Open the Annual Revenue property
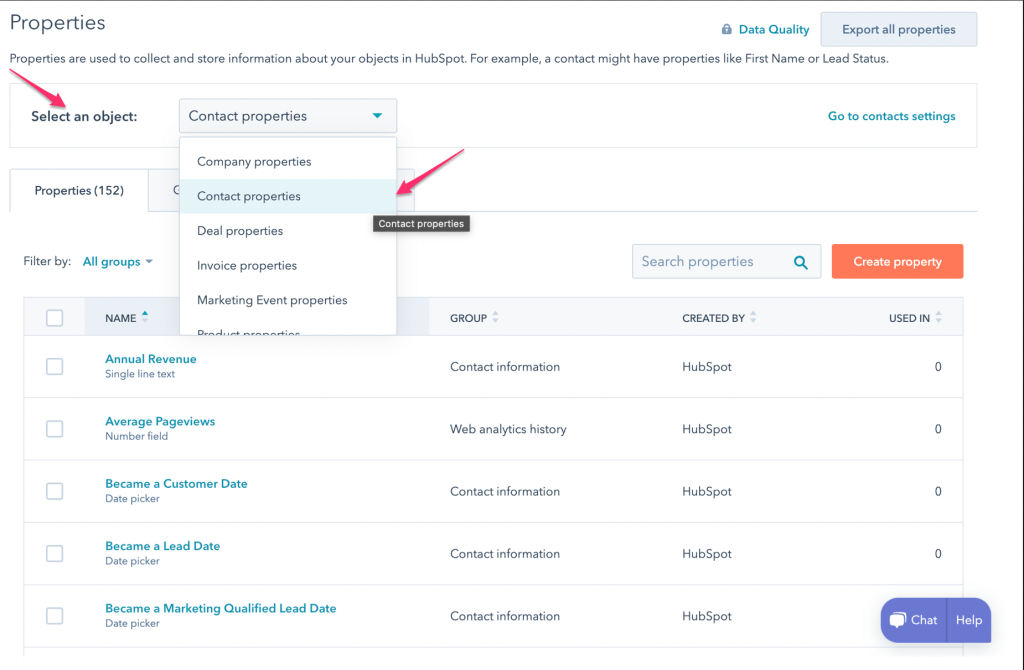Screen dimensions: 1024x670 point(151,359)
